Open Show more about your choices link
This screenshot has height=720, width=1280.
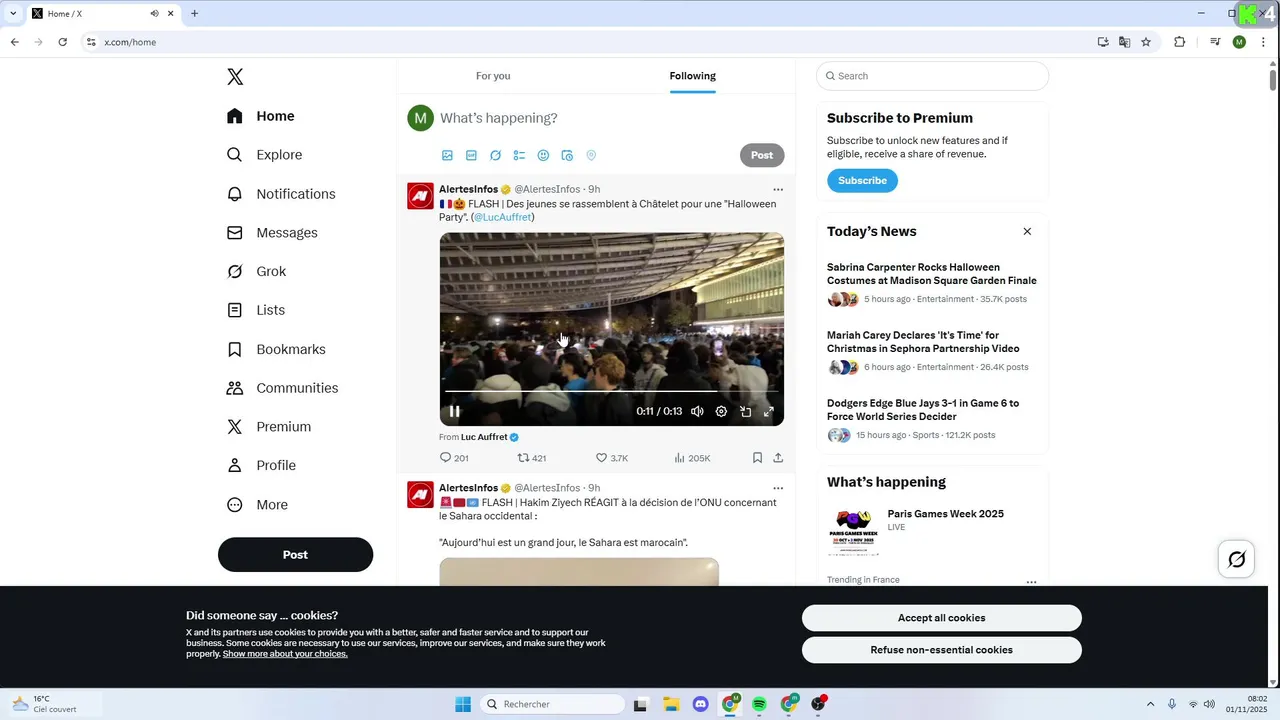tap(285, 654)
